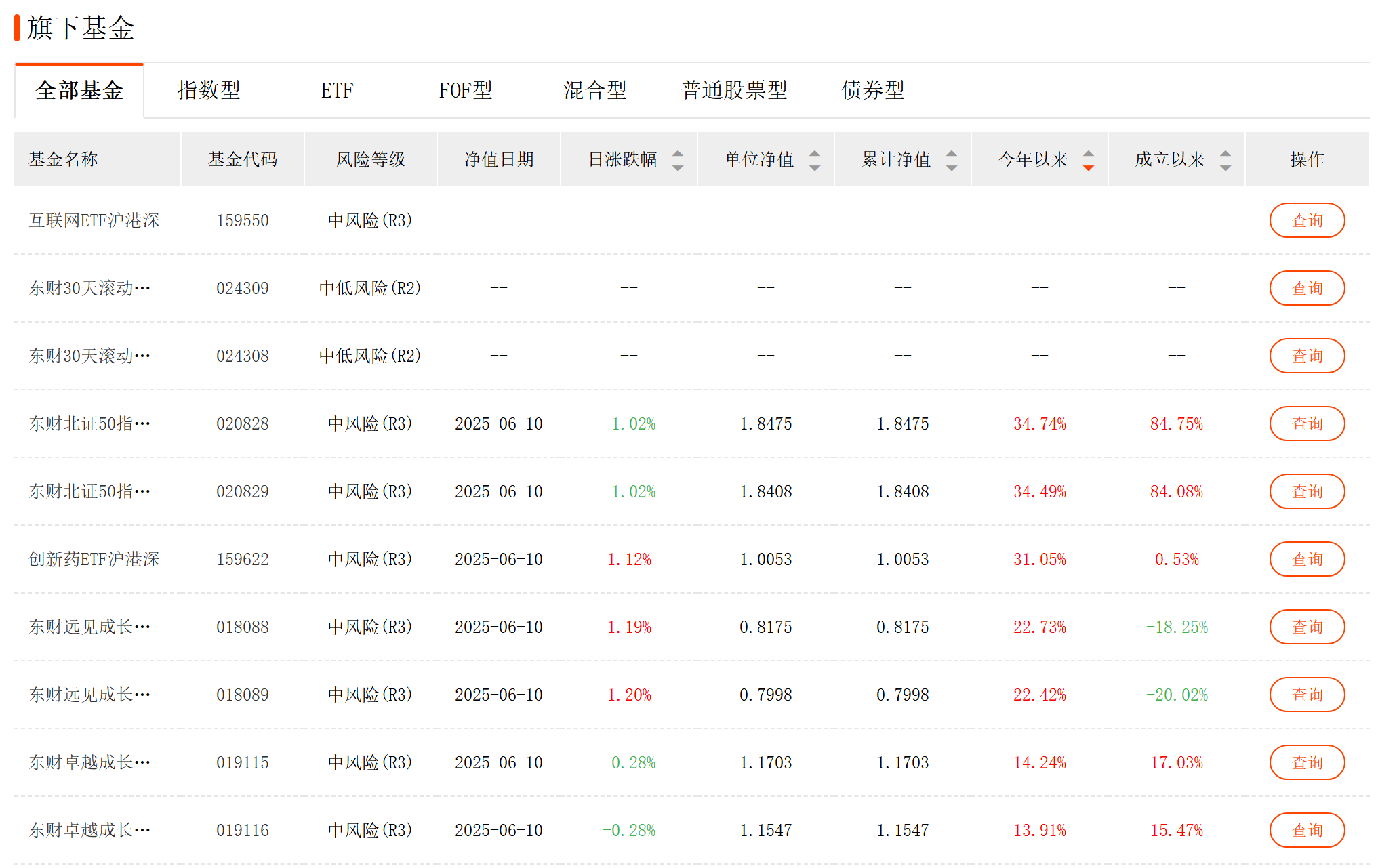1378x868 pixels.
Task: Click 查询 for fund 020828
Action: point(1307,423)
